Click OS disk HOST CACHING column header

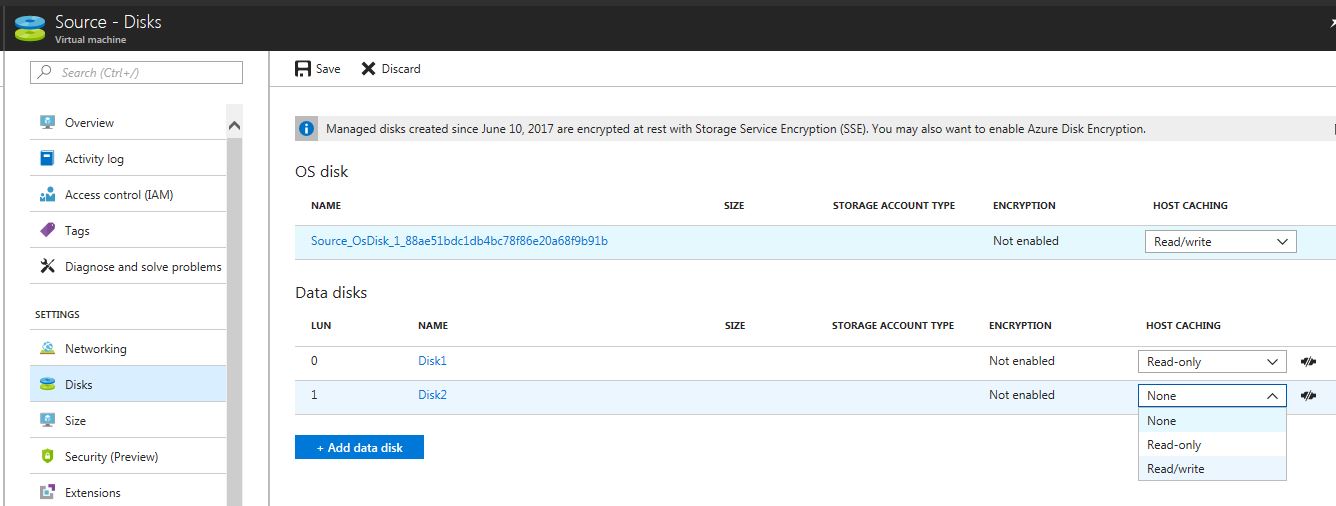[1190, 205]
